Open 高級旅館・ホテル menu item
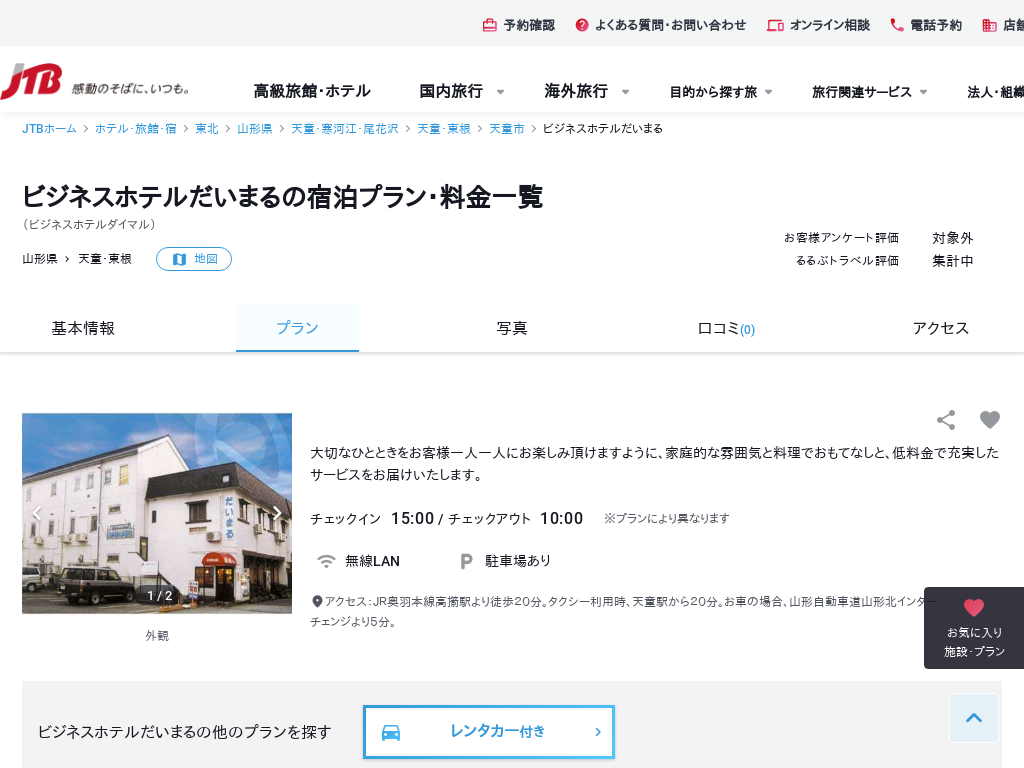The image size is (1024, 768). coord(312,91)
